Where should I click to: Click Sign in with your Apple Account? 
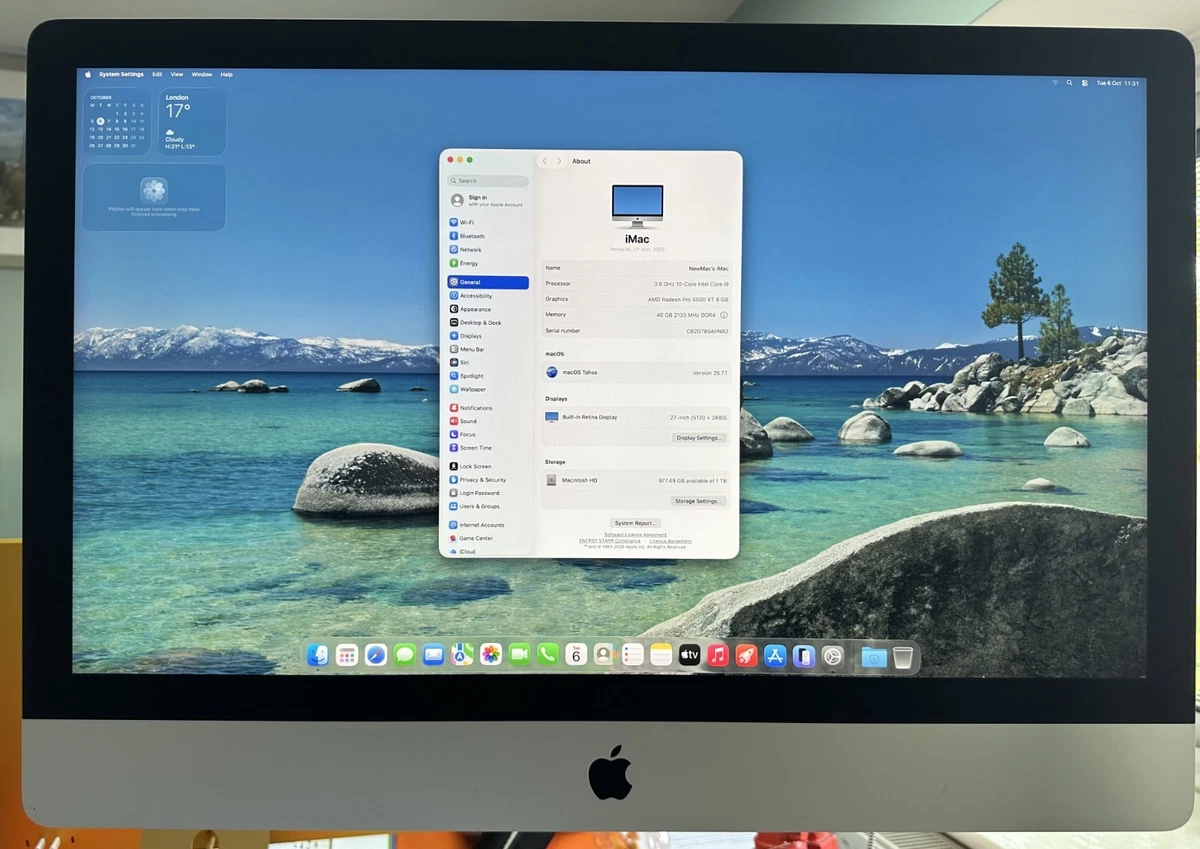click(x=488, y=200)
